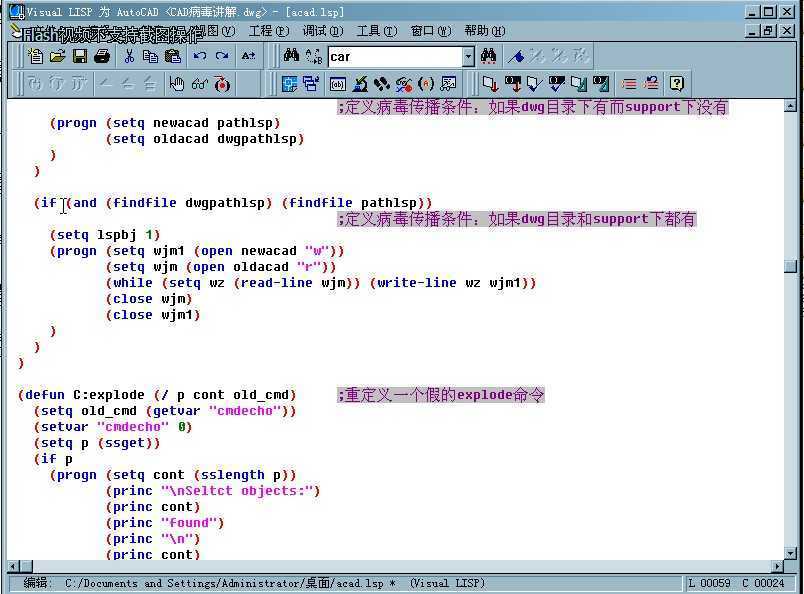Click the '(findfile dwgpathlsp)' expression
804x594 pixels.
pos(189,203)
